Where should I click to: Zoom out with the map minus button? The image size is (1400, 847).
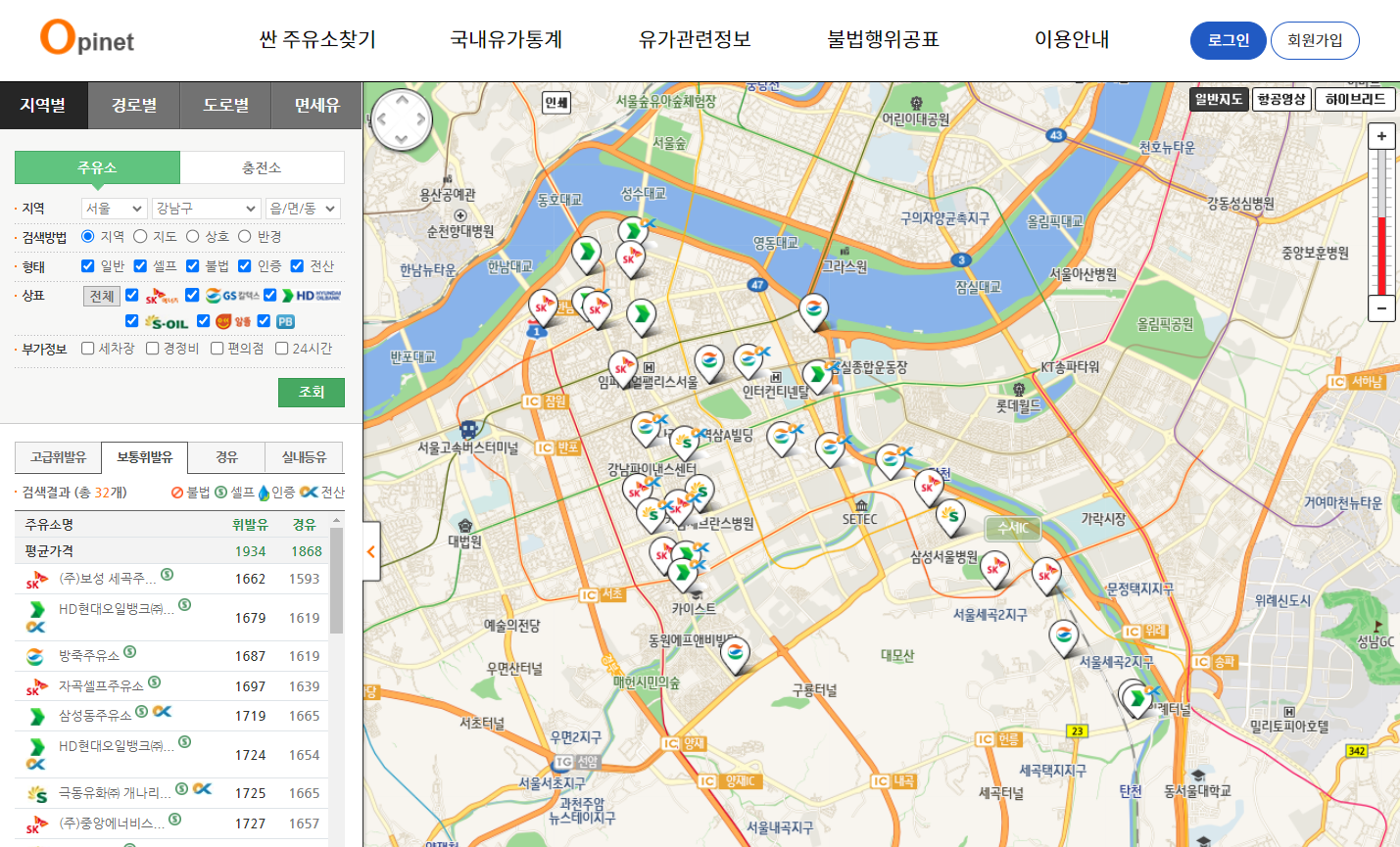point(1381,307)
